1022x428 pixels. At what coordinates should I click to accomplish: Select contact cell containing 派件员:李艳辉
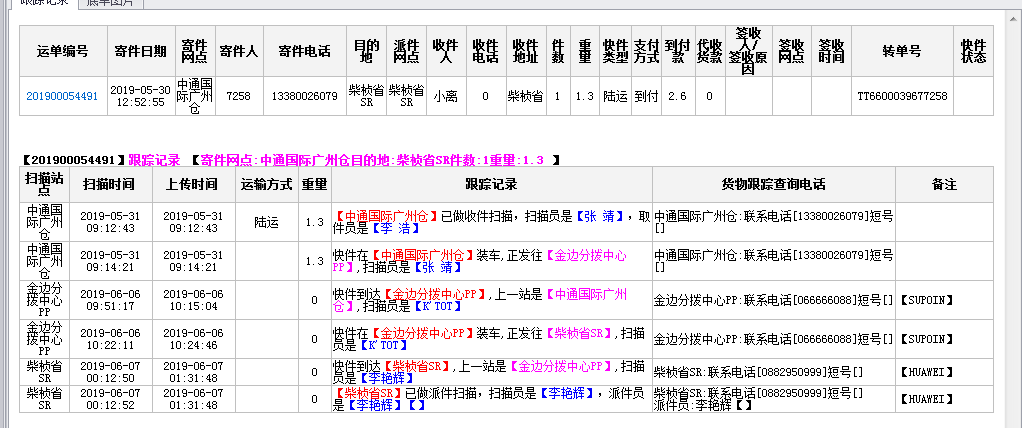773,399
